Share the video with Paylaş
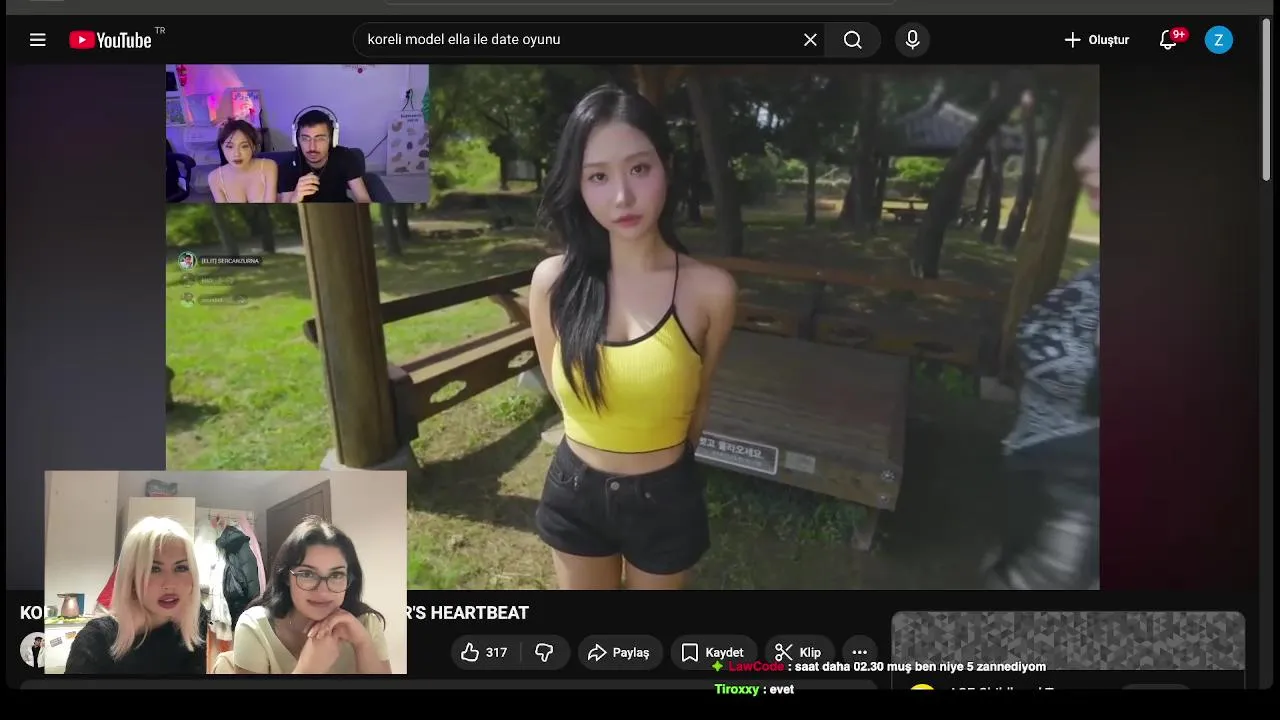This screenshot has height=720, width=1280. tap(620, 652)
